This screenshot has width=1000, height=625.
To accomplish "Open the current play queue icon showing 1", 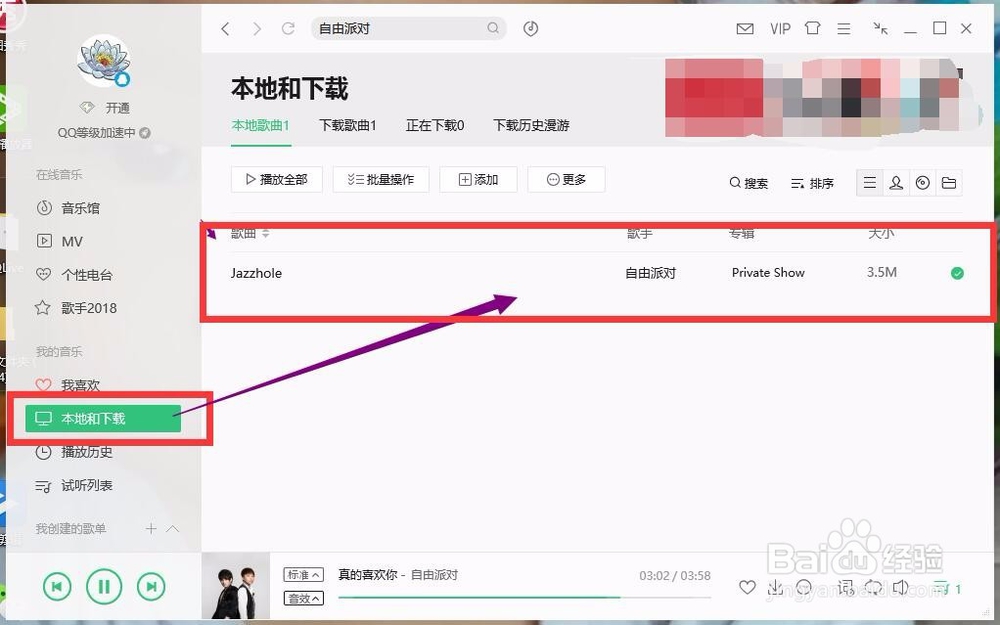I will click(945, 588).
